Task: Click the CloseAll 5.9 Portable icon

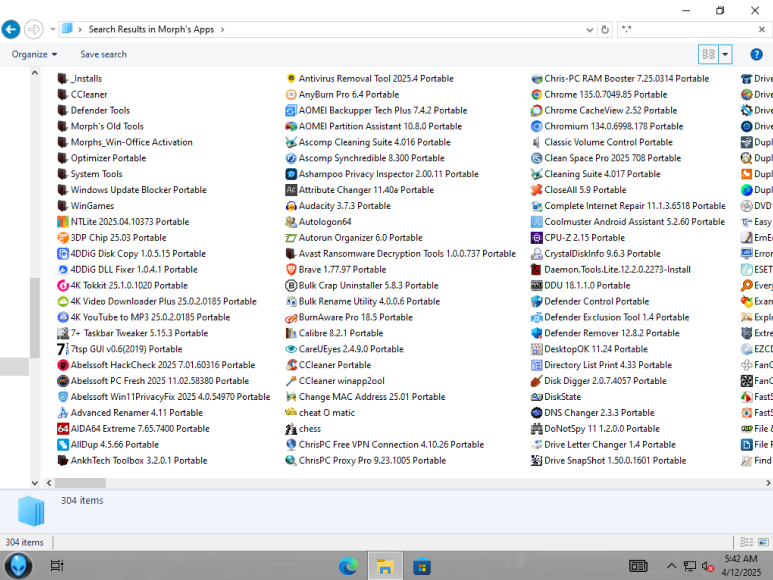Action: click(x=536, y=190)
